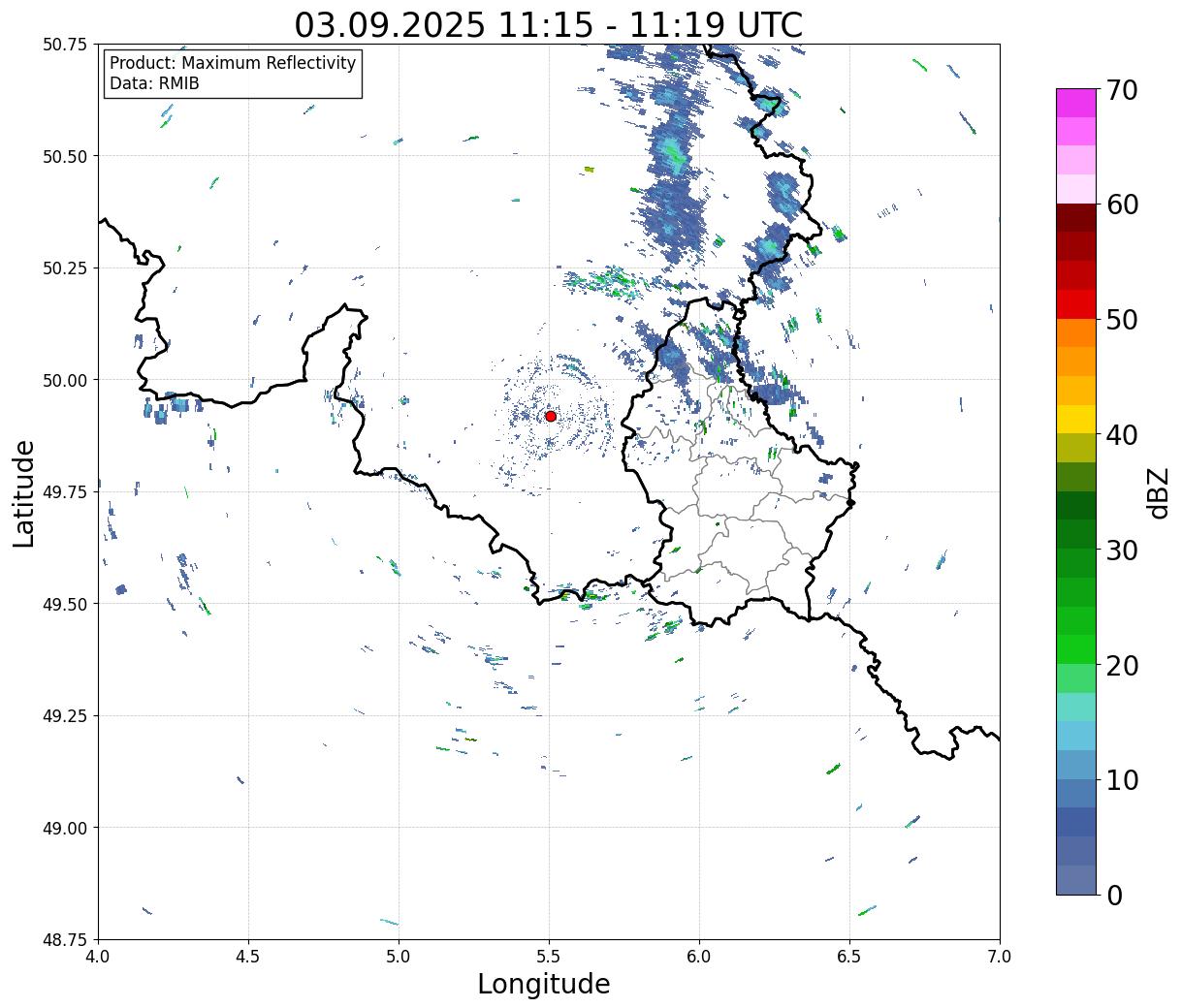
Task: Click longitude tick label 5.5
Action: coord(549,957)
